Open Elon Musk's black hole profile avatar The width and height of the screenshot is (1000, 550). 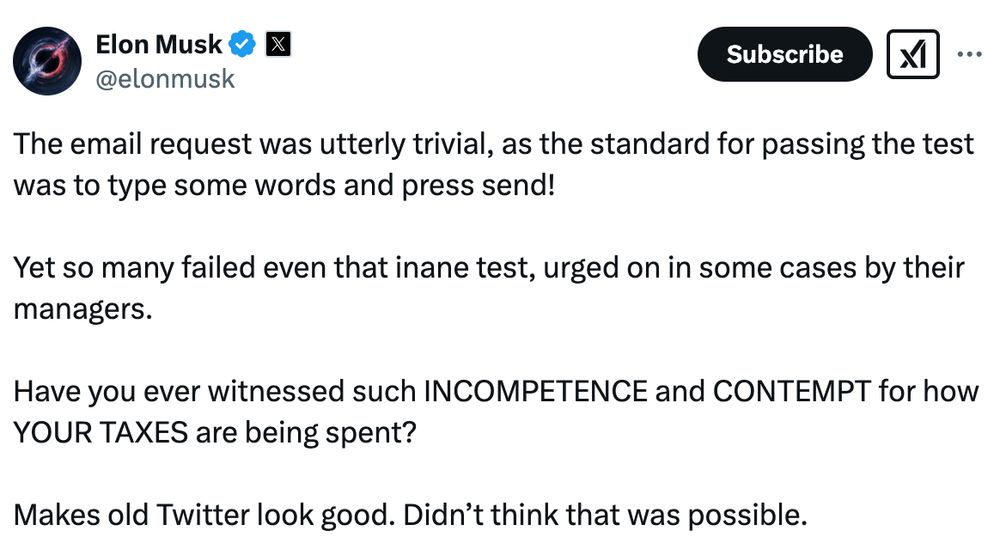point(47,61)
